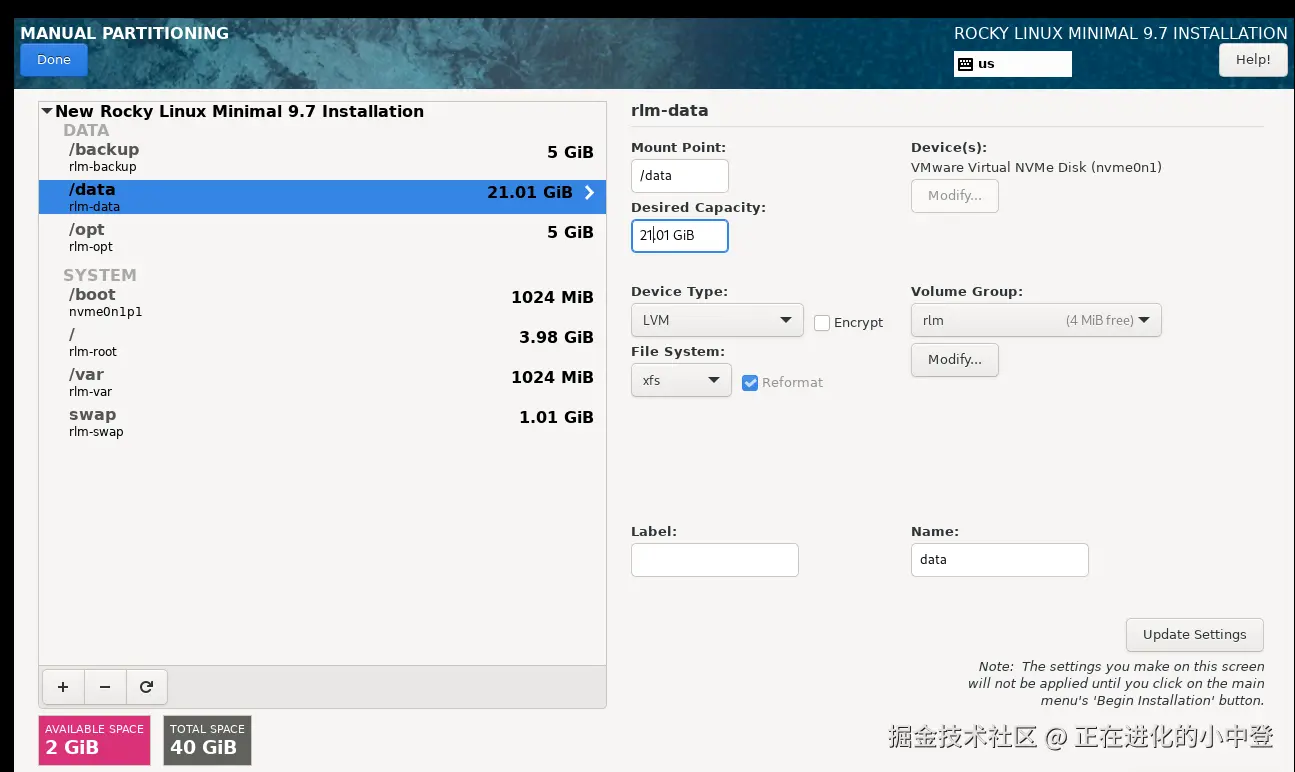Click the Done button
Viewport: 1295px width, 772px height.
(x=54, y=60)
